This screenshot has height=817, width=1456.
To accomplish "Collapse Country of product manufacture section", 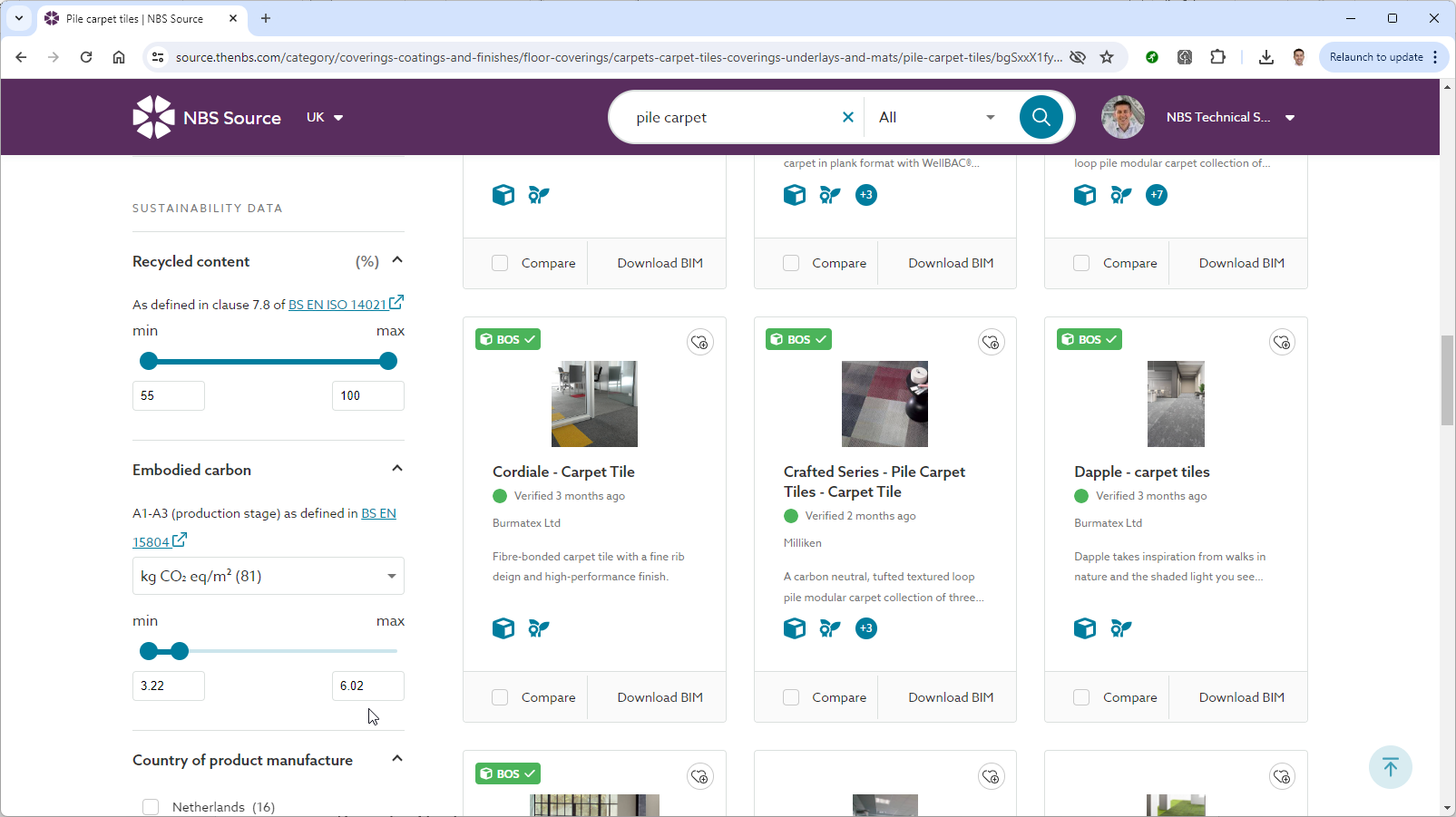I will point(397,759).
